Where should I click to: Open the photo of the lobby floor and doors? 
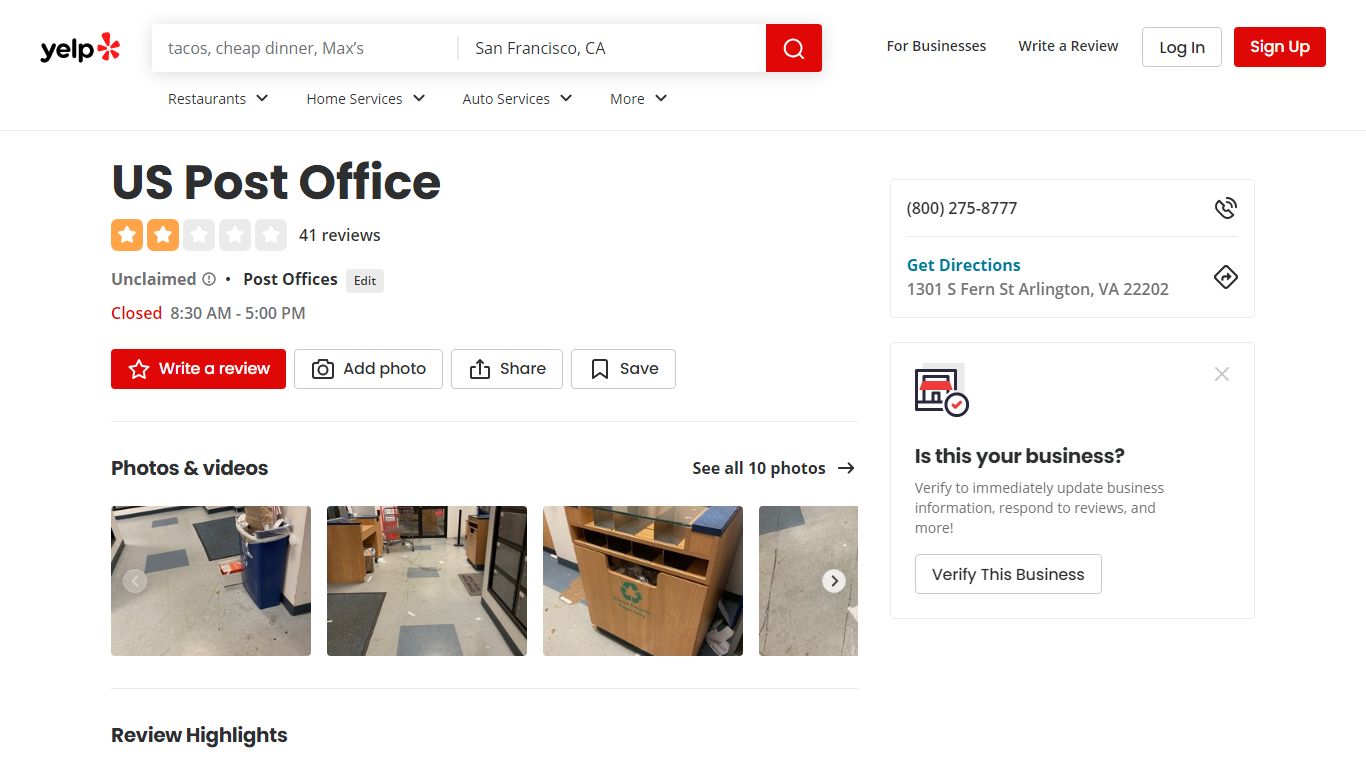tap(427, 581)
